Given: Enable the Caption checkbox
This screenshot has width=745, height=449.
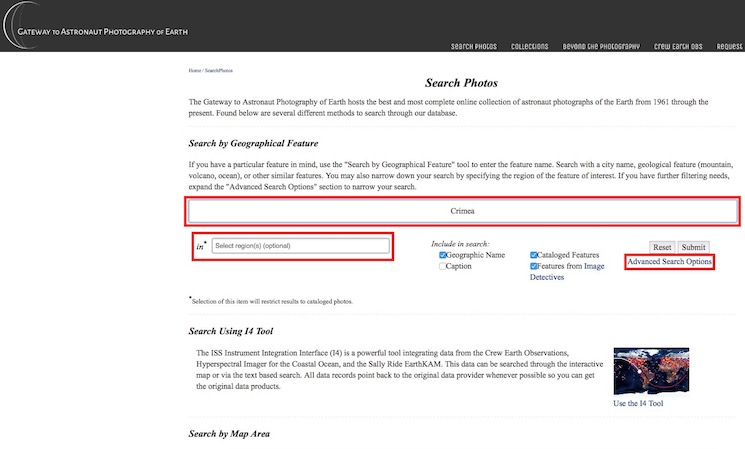Looking at the screenshot, I should point(443,266).
